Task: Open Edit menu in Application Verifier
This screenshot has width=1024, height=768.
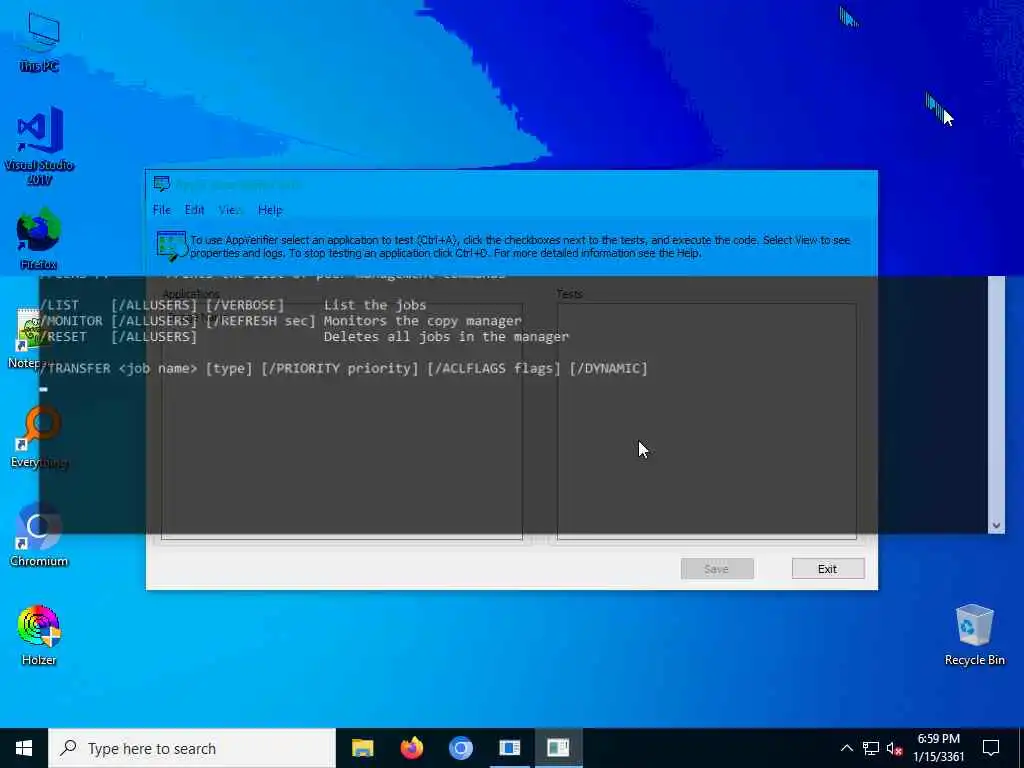Action: point(195,210)
